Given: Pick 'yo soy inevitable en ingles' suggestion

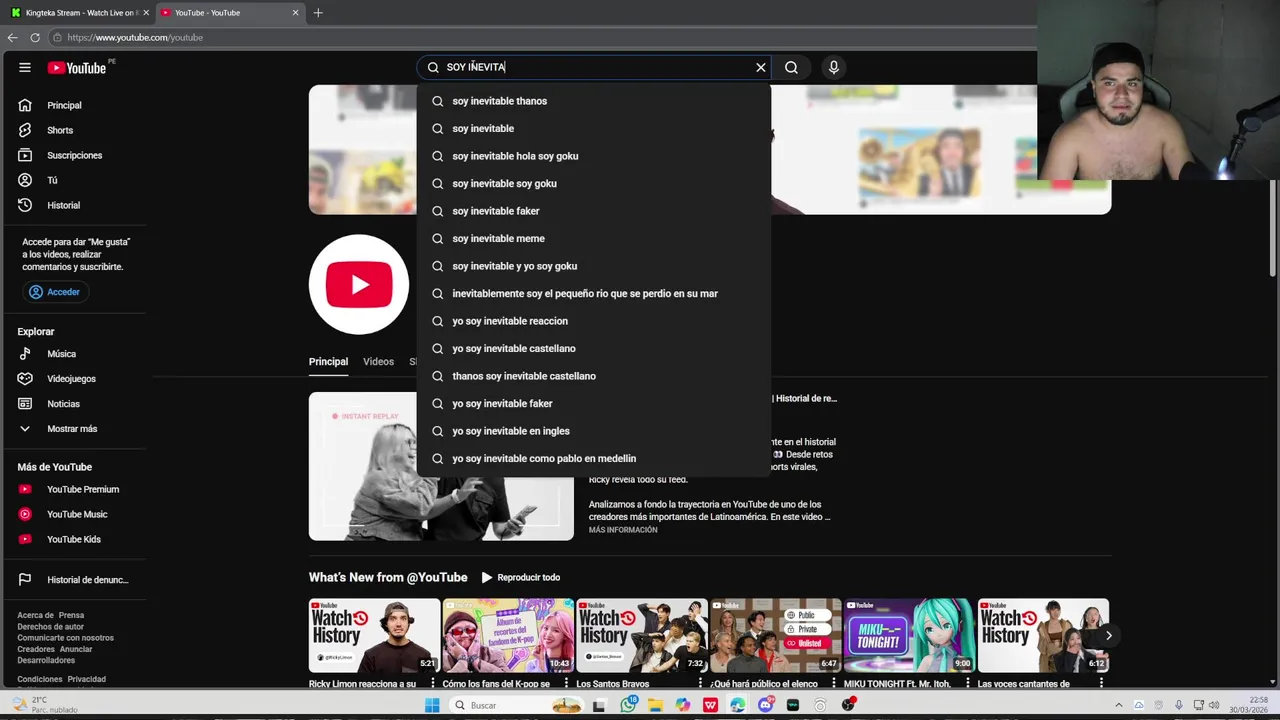Looking at the screenshot, I should [594, 431].
